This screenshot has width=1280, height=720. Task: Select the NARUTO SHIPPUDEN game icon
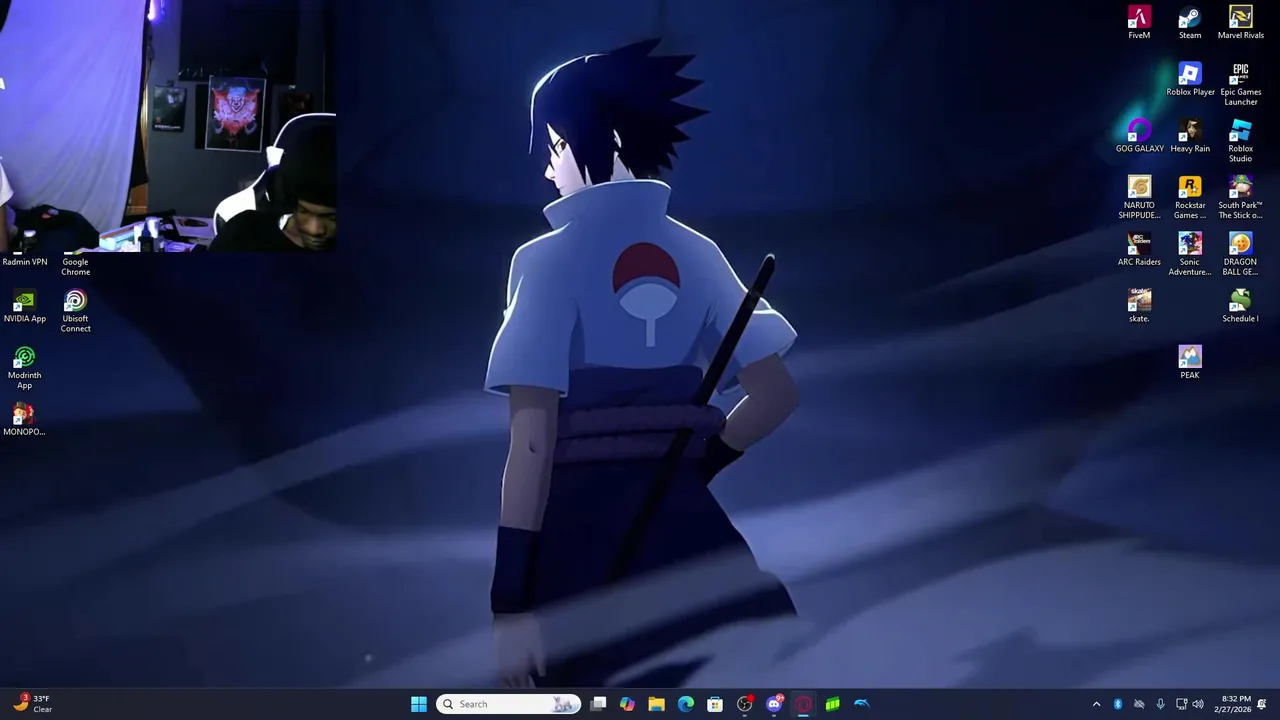1139,198
